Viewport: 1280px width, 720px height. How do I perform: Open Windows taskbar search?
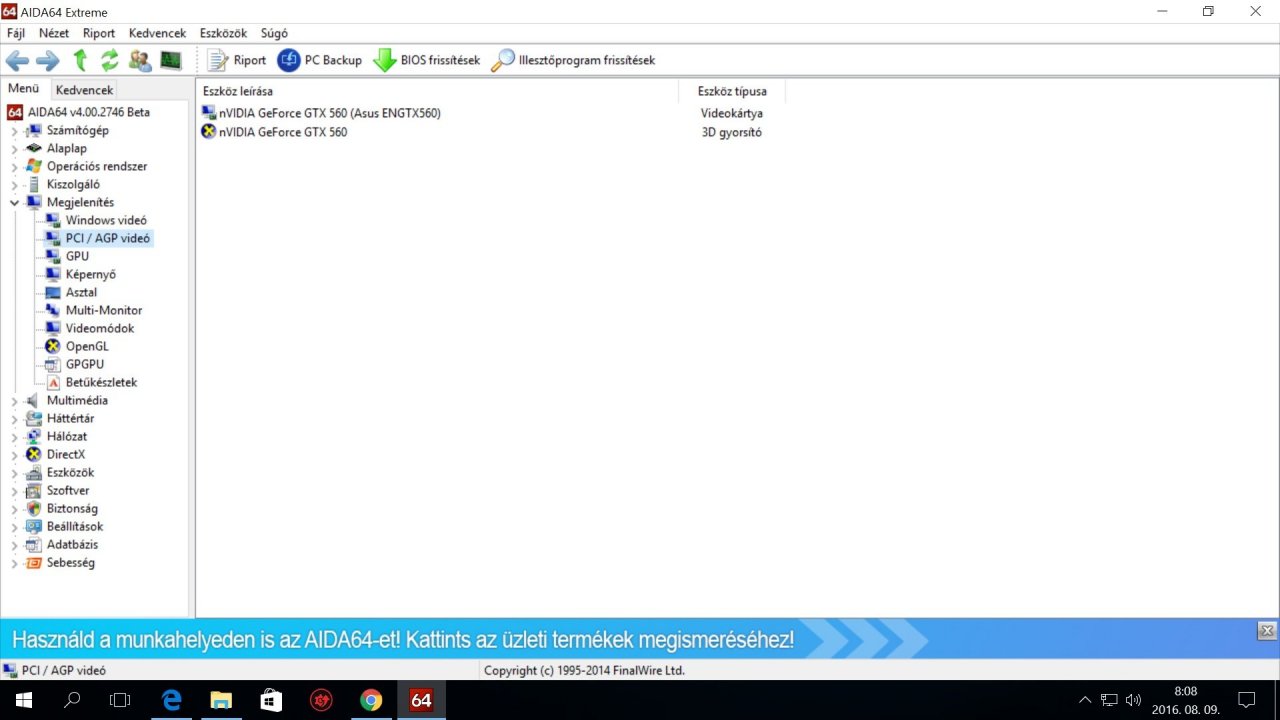(72, 700)
